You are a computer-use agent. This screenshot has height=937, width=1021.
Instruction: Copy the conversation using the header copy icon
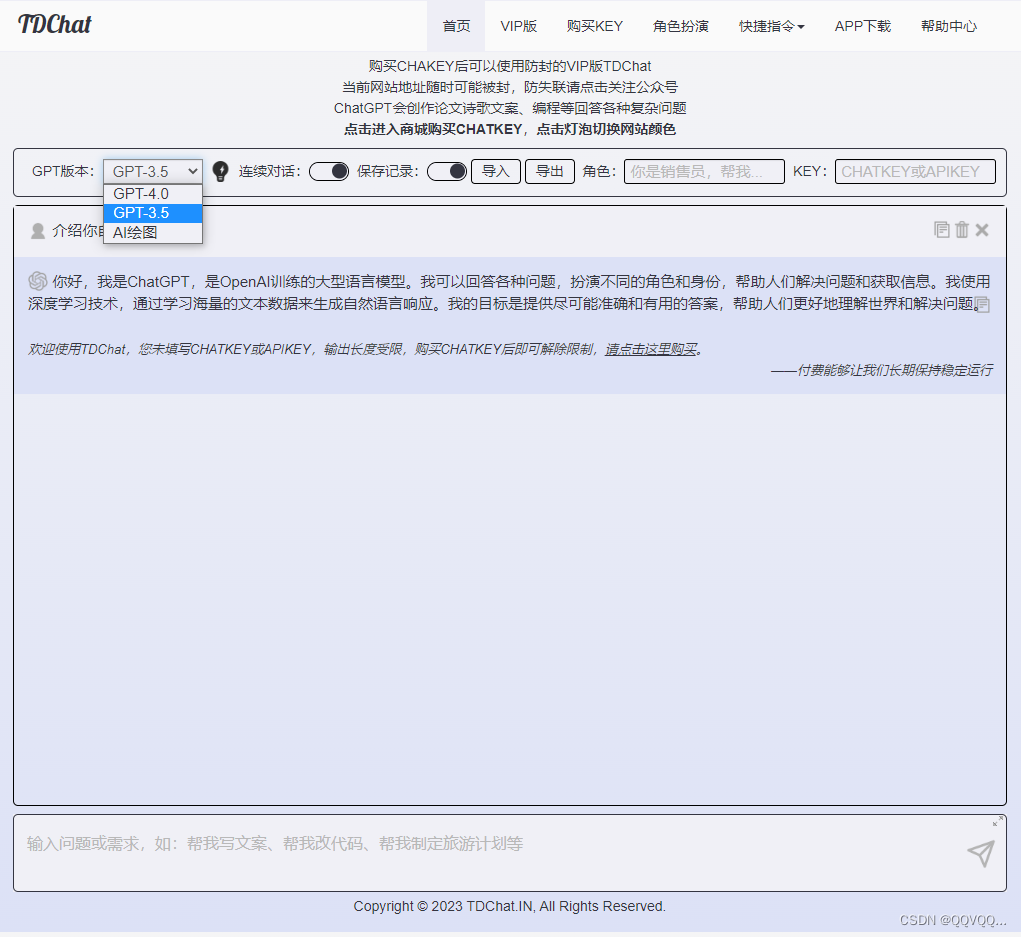(942, 230)
